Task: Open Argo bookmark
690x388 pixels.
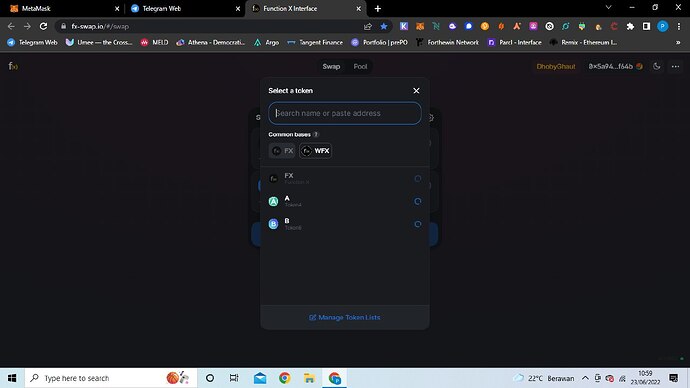Action: pyautogui.click(x=267, y=42)
